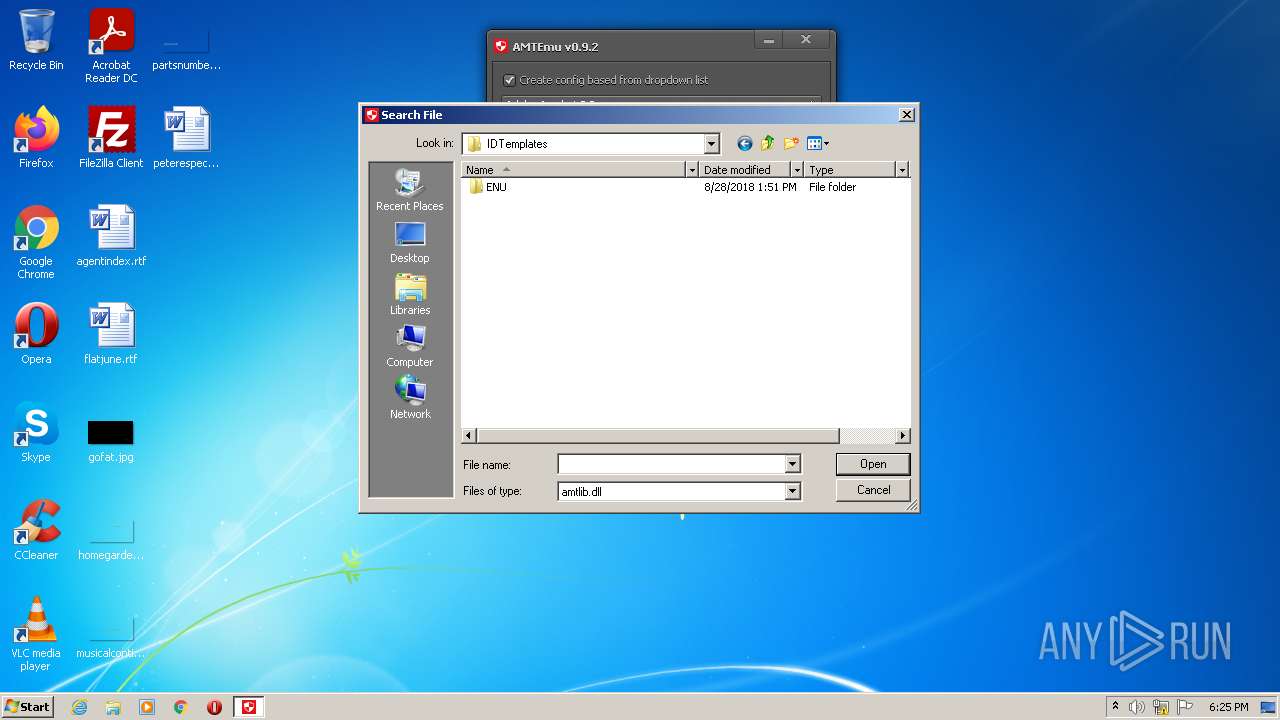Screen dimensions: 1280x720
Task: Click volume icon in system tray
Action: (1137, 707)
